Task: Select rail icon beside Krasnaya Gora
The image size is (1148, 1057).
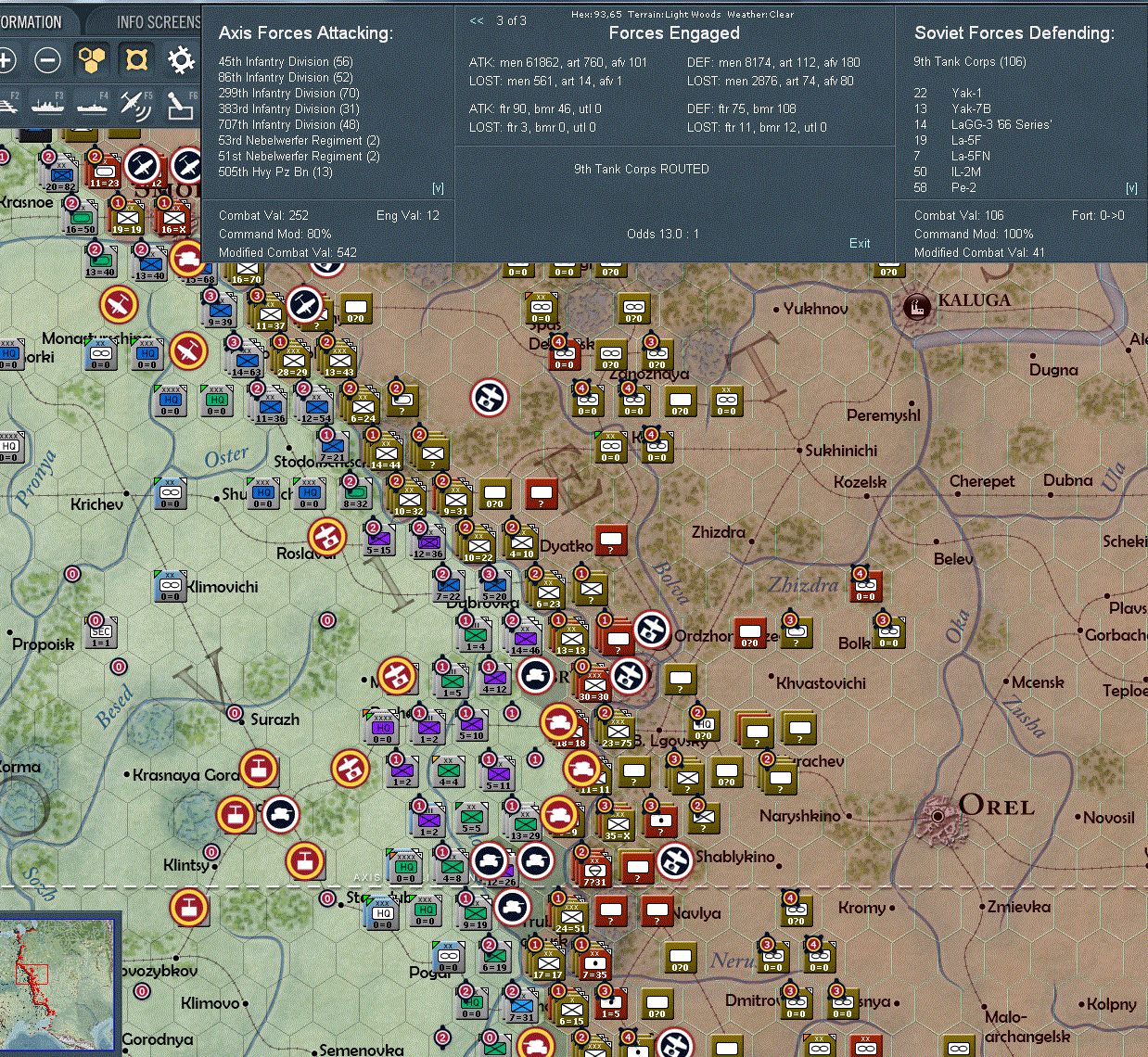Action: (x=258, y=769)
